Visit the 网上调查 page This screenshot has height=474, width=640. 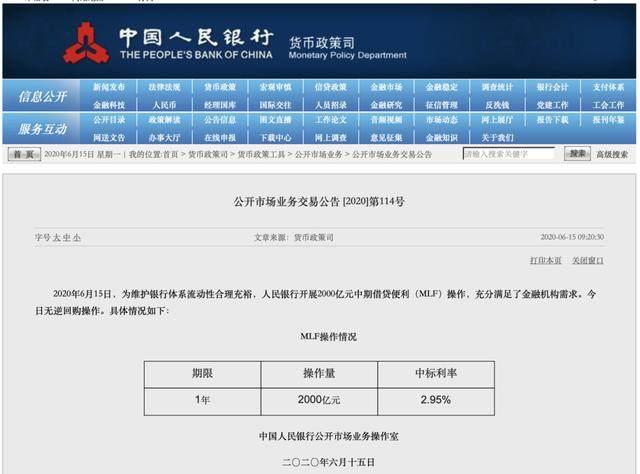tap(331, 138)
